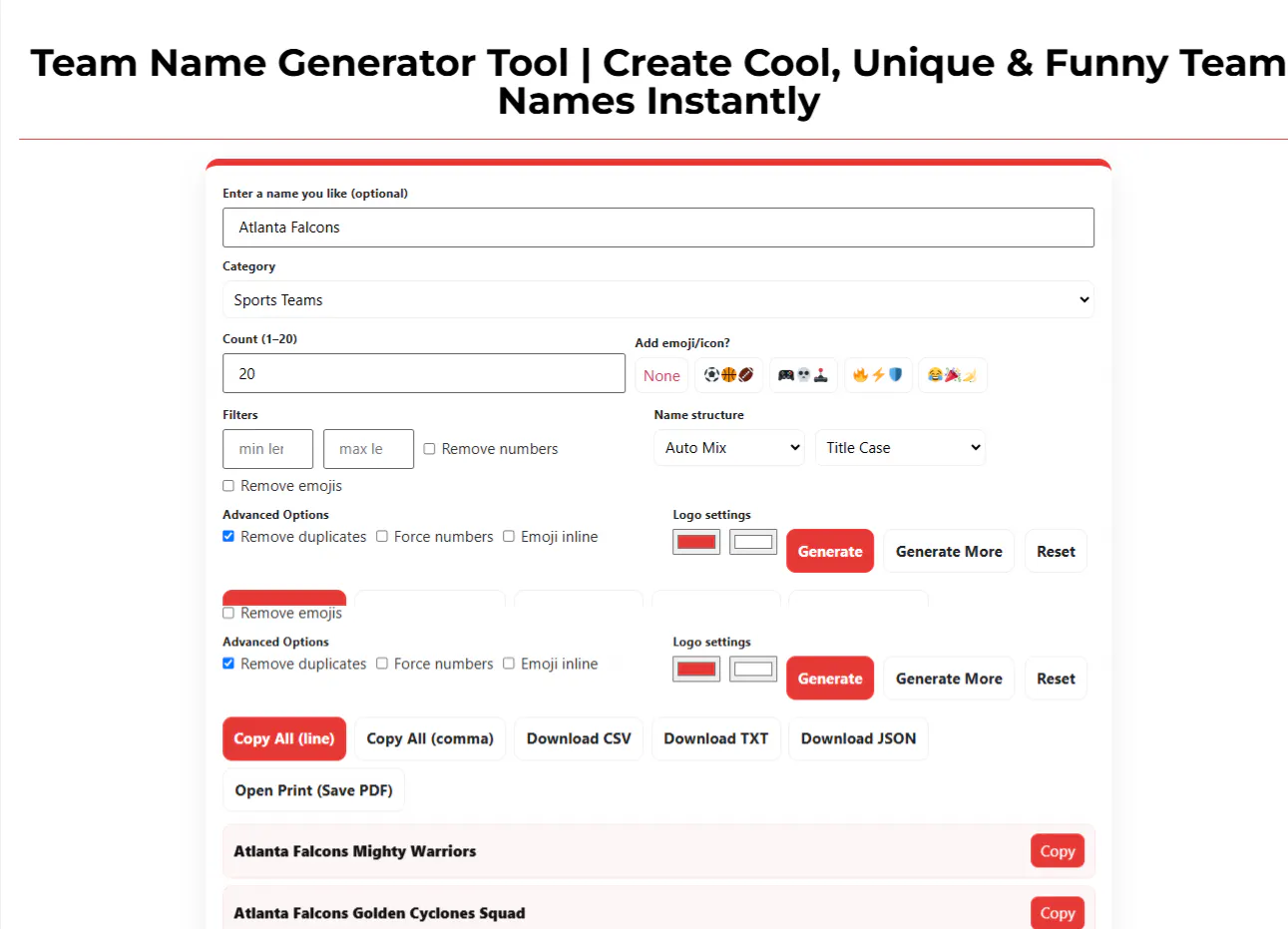Screen dimensions: 1288x929
Task: Click Generate More directly above Download JSON
Action: (x=949, y=679)
